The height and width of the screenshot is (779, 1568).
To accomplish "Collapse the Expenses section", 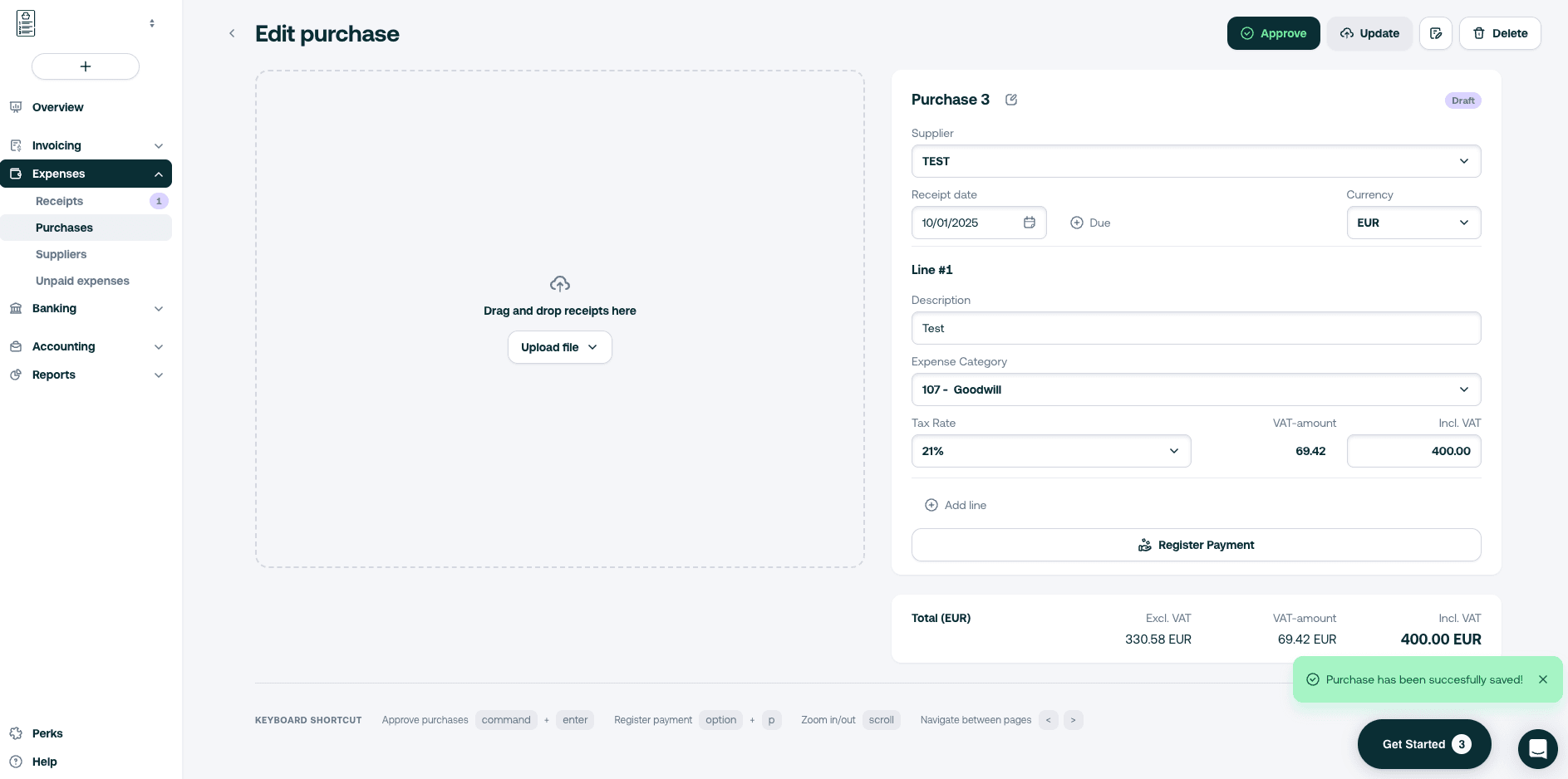I will tap(158, 174).
